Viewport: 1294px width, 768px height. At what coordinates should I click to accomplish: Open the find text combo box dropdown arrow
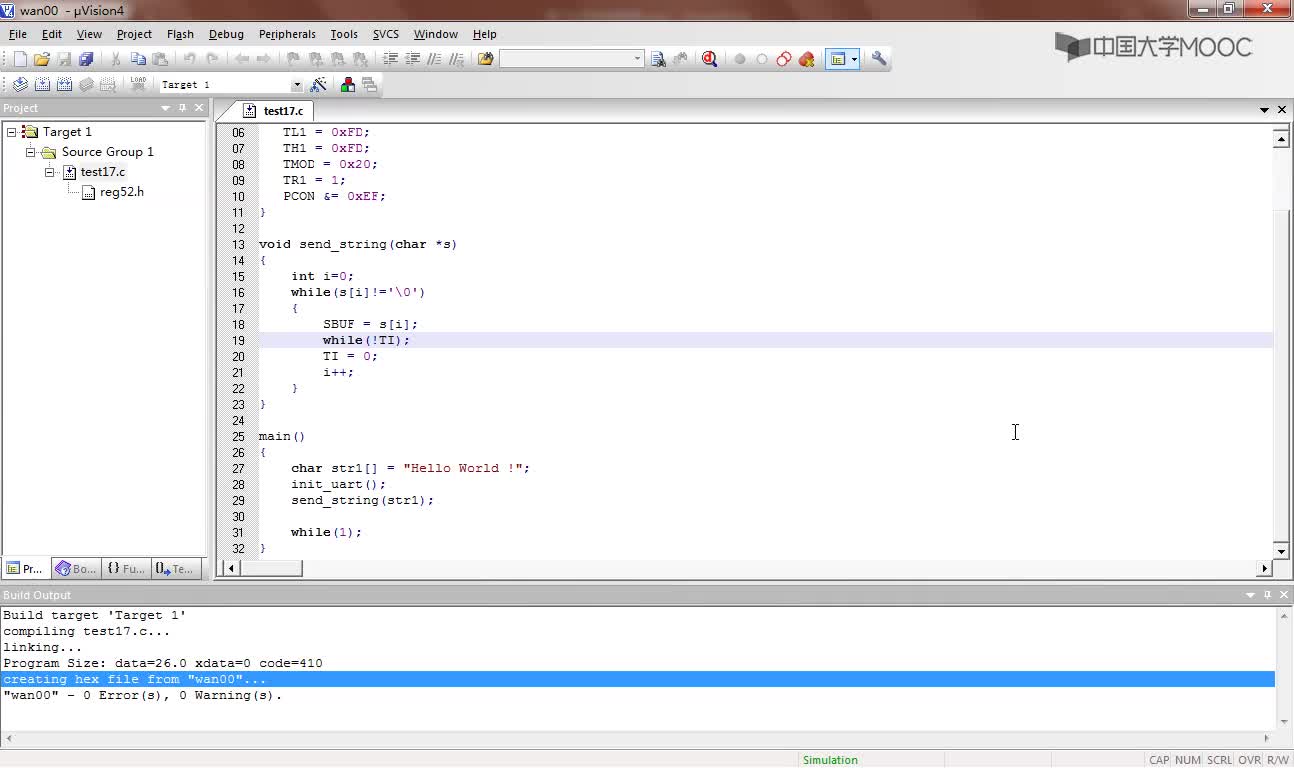click(637, 59)
